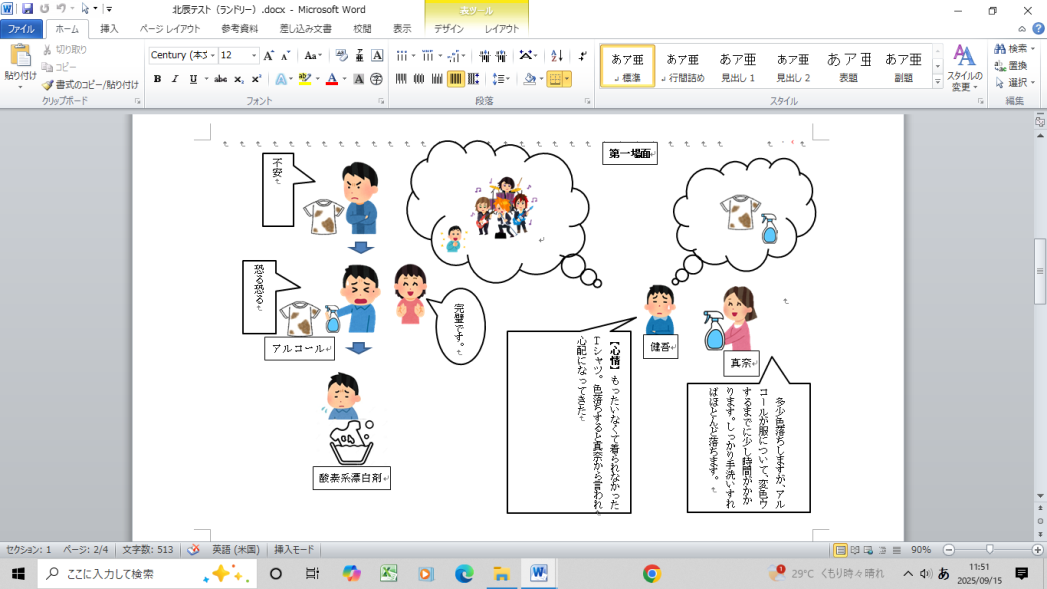This screenshot has height=589, width=1047.
Task: Select the Format Painter (書式のコピー/貼り付け) tool
Action: [x=90, y=85]
